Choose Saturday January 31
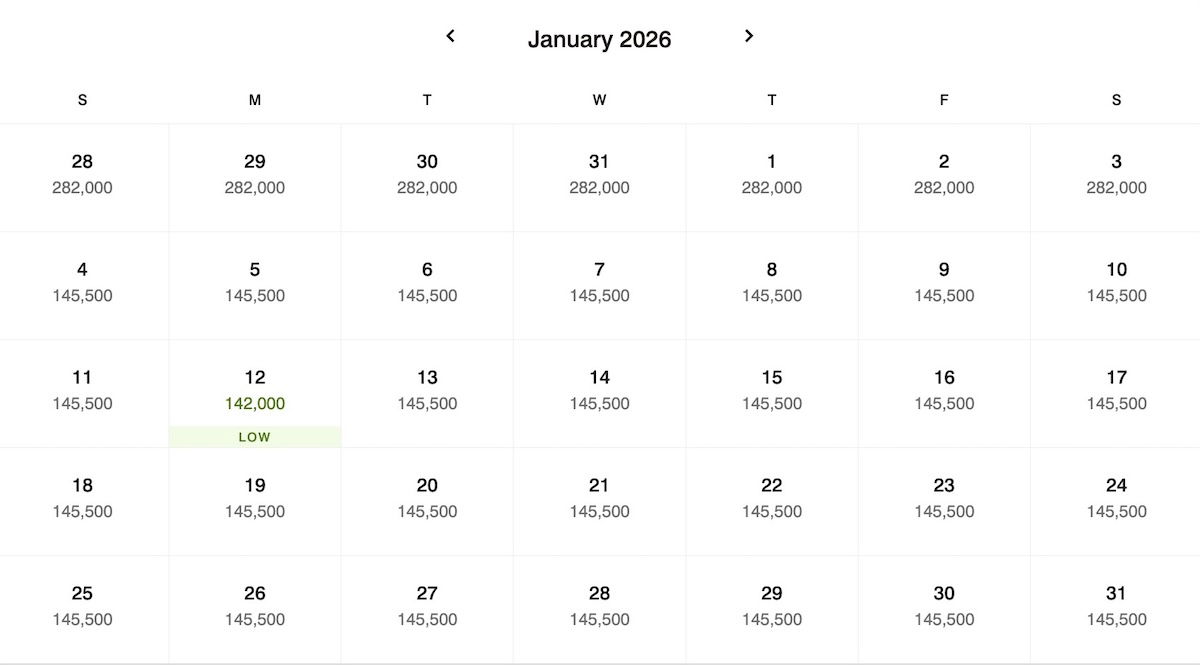 1116,606
